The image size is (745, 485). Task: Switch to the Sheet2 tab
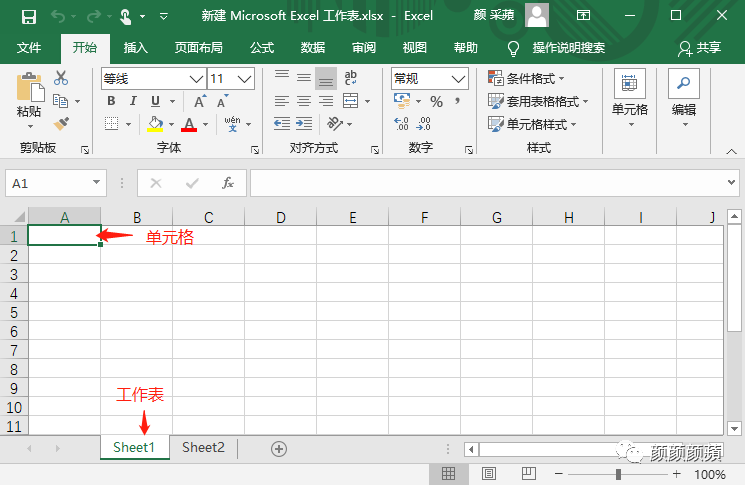pyautogui.click(x=203, y=447)
